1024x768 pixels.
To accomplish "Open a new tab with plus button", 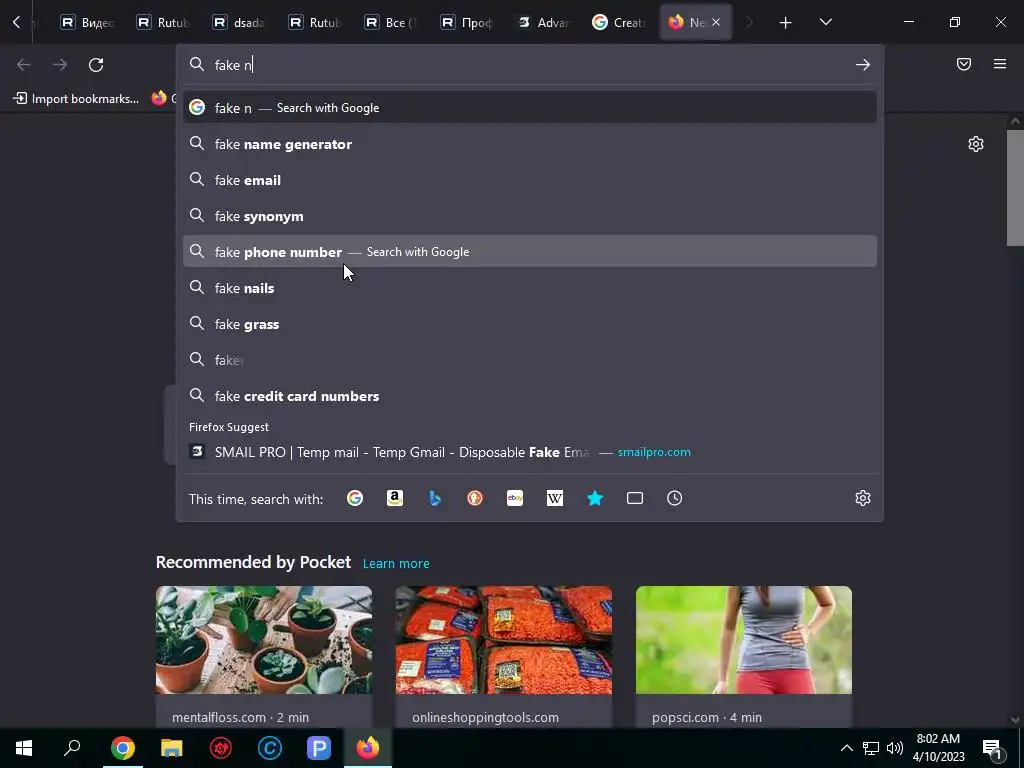I will [786, 23].
